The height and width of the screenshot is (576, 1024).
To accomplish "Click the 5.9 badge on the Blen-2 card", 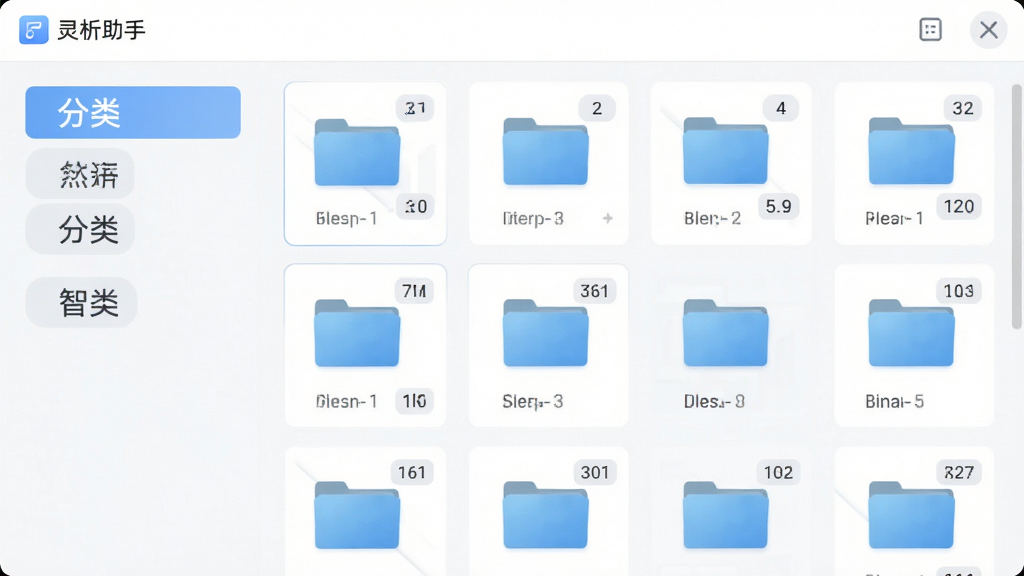I will click(778, 206).
